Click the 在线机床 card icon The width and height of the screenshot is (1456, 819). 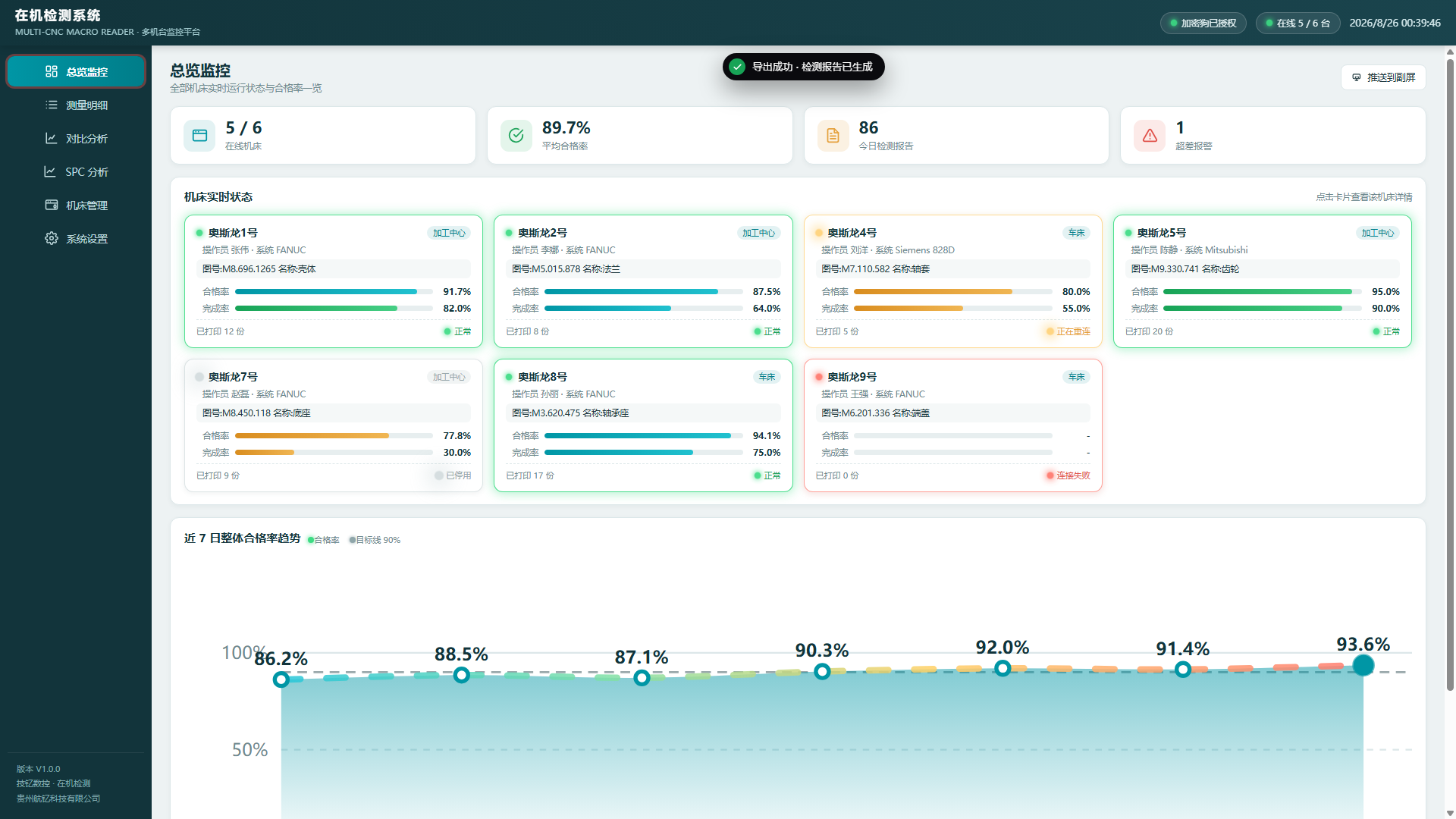pos(199,136)
